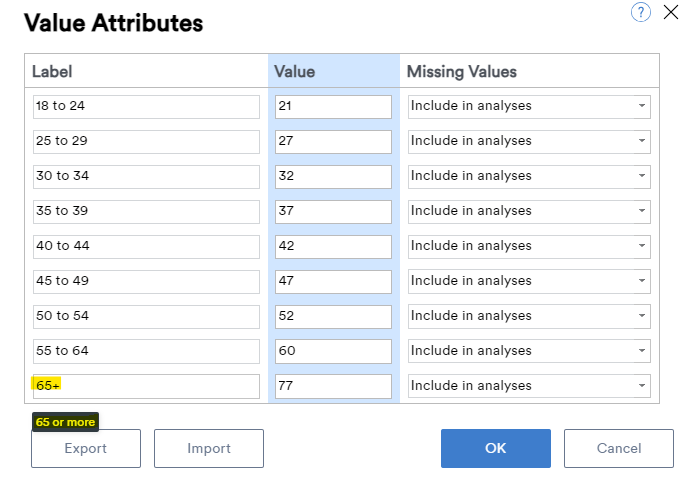The height and width of the screenshot is (480, 687).
Task: Select the value field containing 77
Action: pos(333,386)
